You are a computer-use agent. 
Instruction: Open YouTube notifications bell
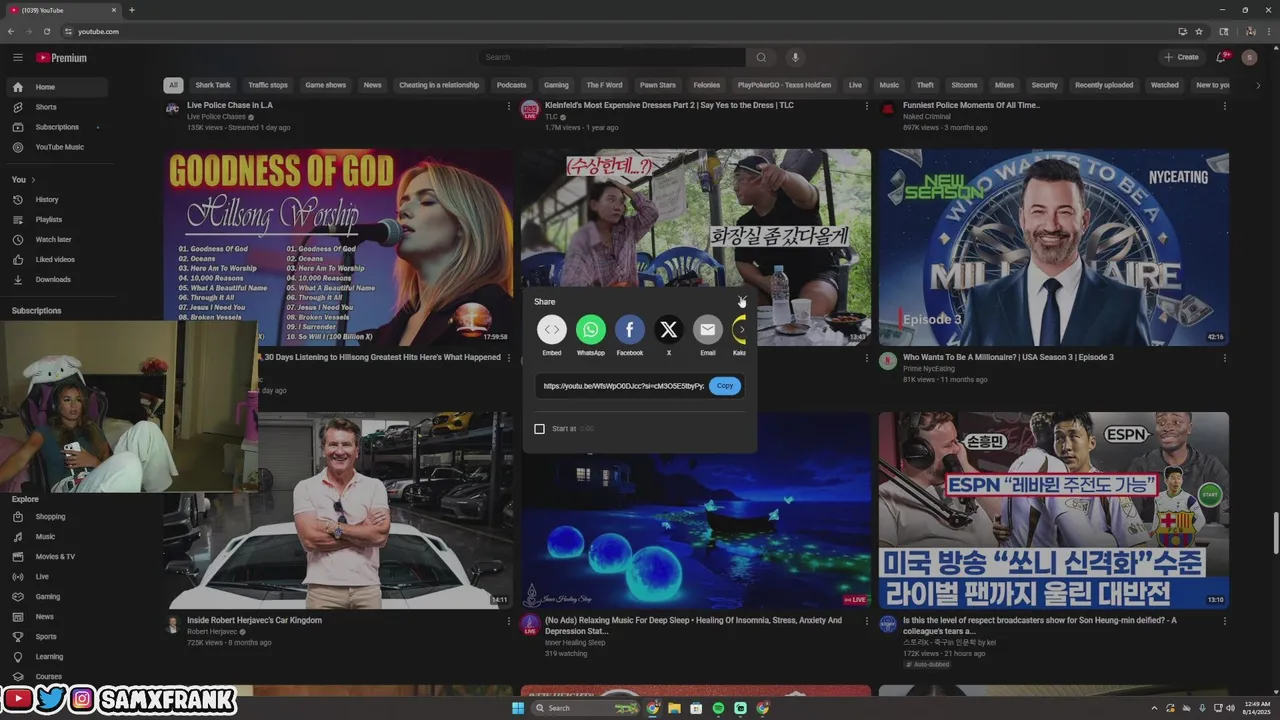[x=1221, y=57]
